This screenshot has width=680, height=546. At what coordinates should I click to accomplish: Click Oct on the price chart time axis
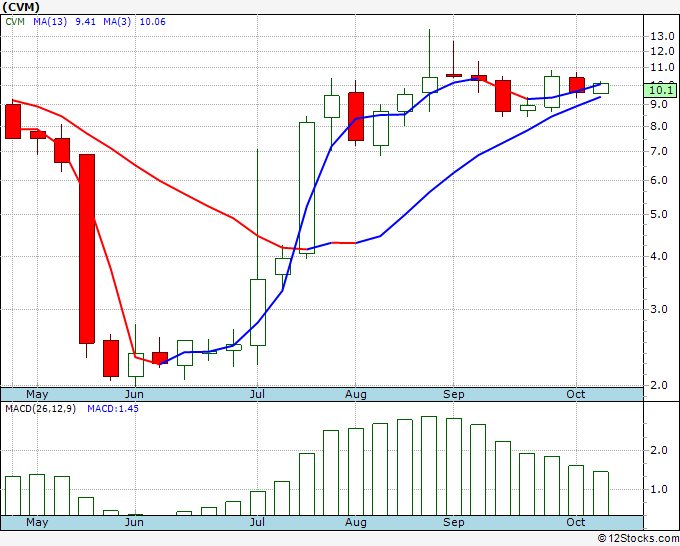(x=576, y=394)
